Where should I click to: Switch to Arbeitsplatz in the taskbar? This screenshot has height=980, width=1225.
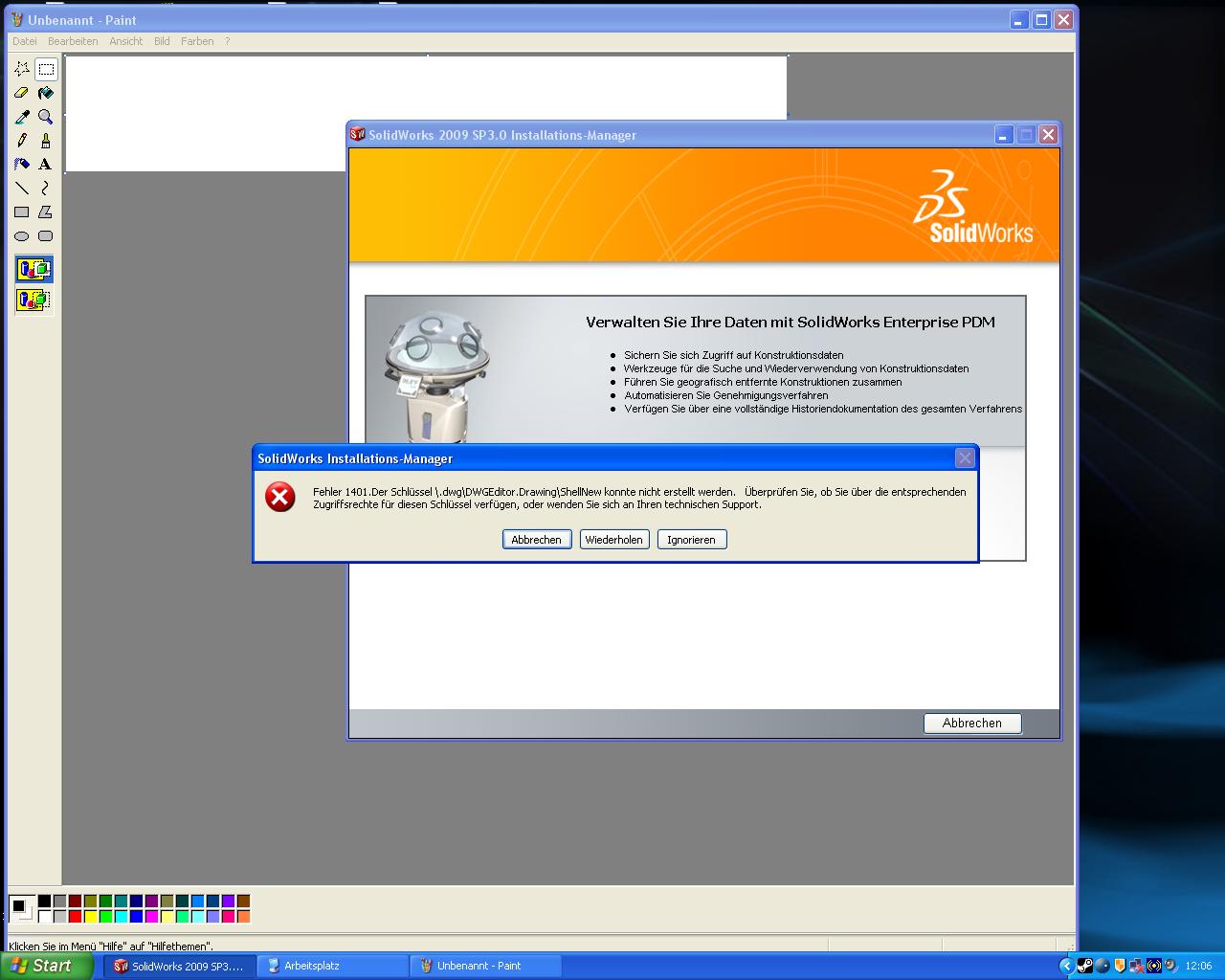[332, 966]
